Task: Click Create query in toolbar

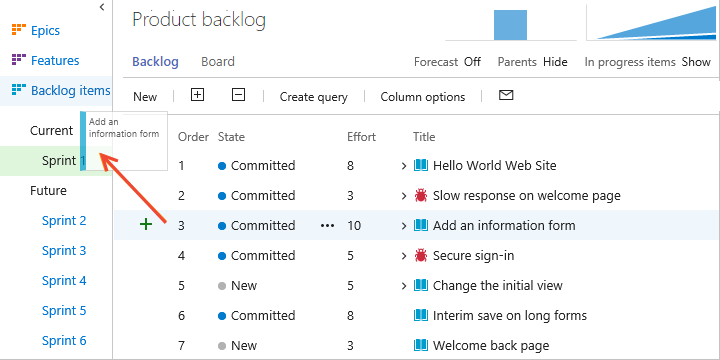Action: pos(314,97)
